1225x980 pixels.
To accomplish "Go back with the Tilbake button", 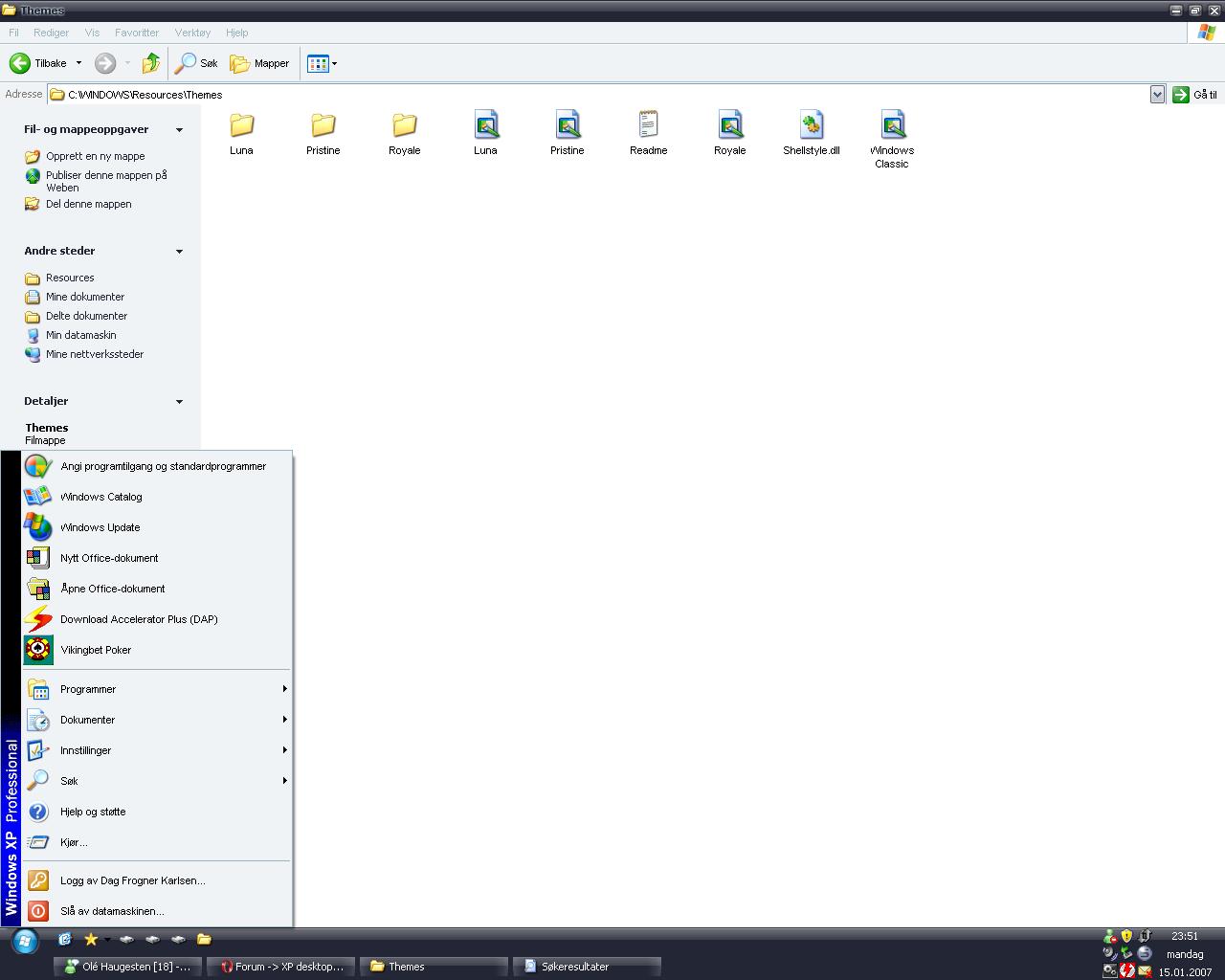I will click(38, 63).
